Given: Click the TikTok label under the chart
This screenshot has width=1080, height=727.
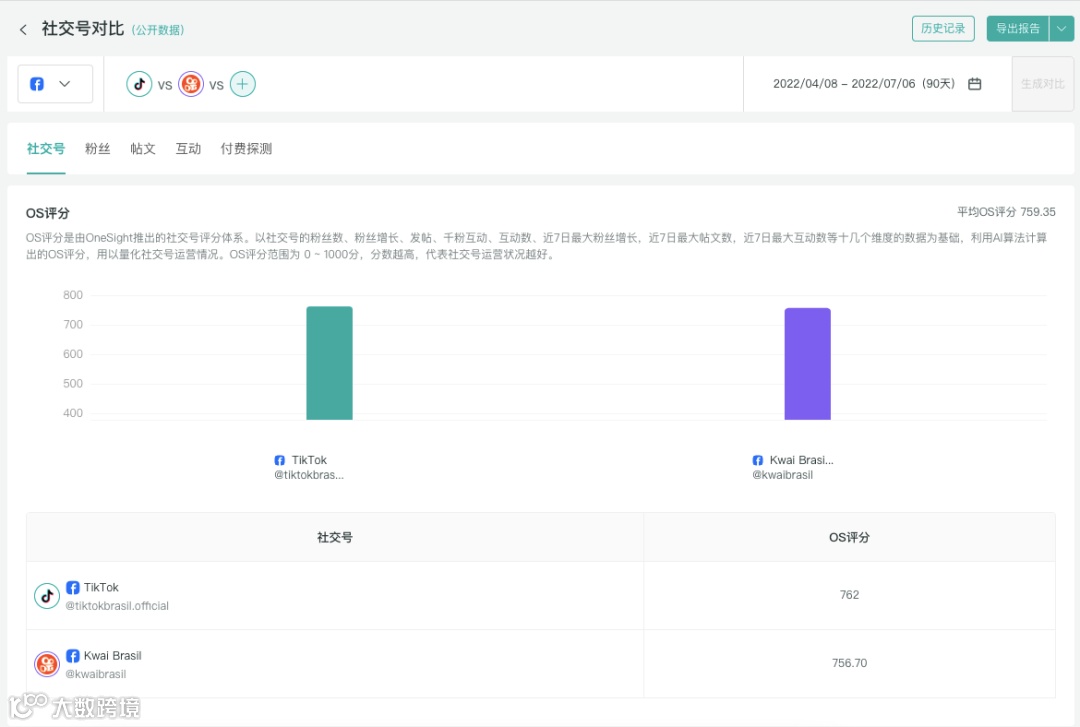Looking at the screenshot, I should click(309, 460).
